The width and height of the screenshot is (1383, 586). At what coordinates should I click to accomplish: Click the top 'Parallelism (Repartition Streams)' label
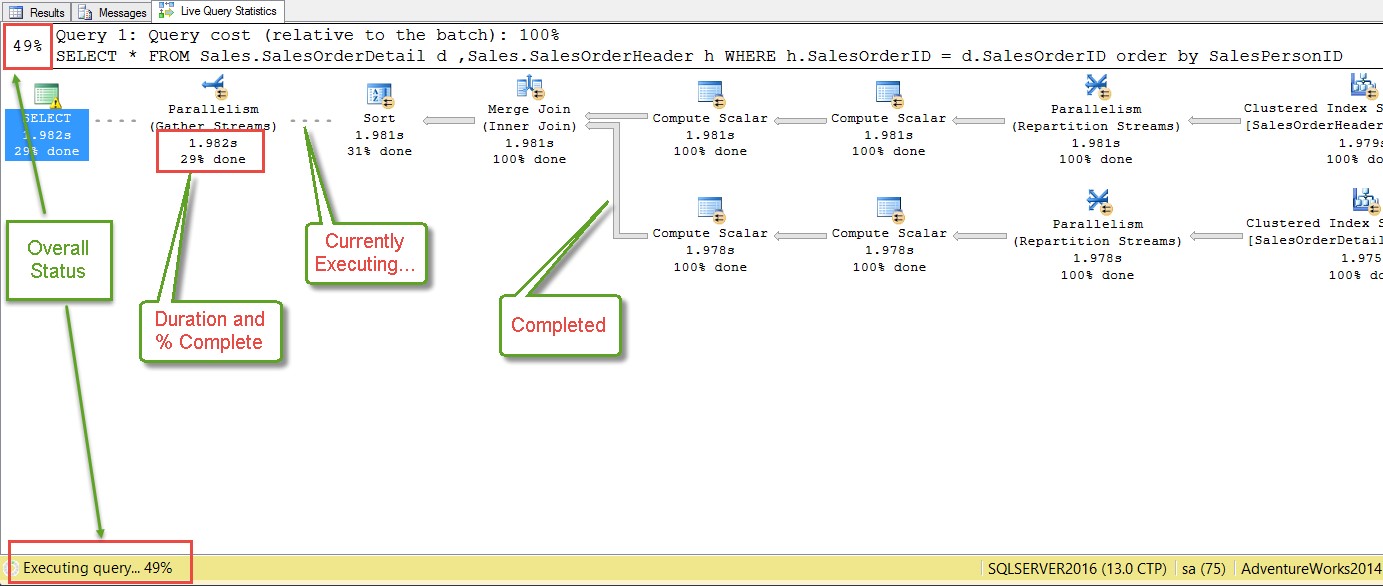coord(1096,118)
